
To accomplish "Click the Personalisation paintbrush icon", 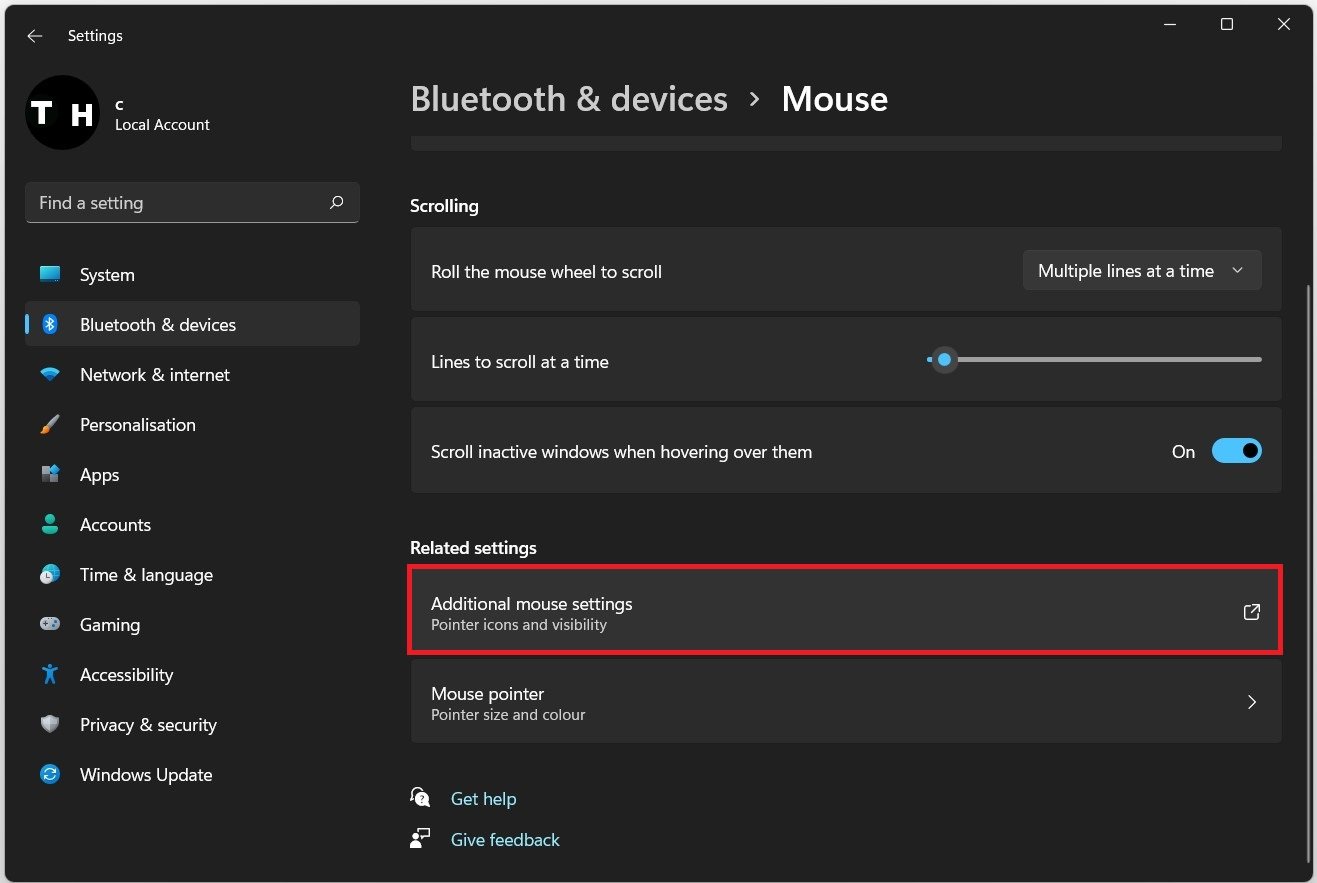I will [50, 425].
